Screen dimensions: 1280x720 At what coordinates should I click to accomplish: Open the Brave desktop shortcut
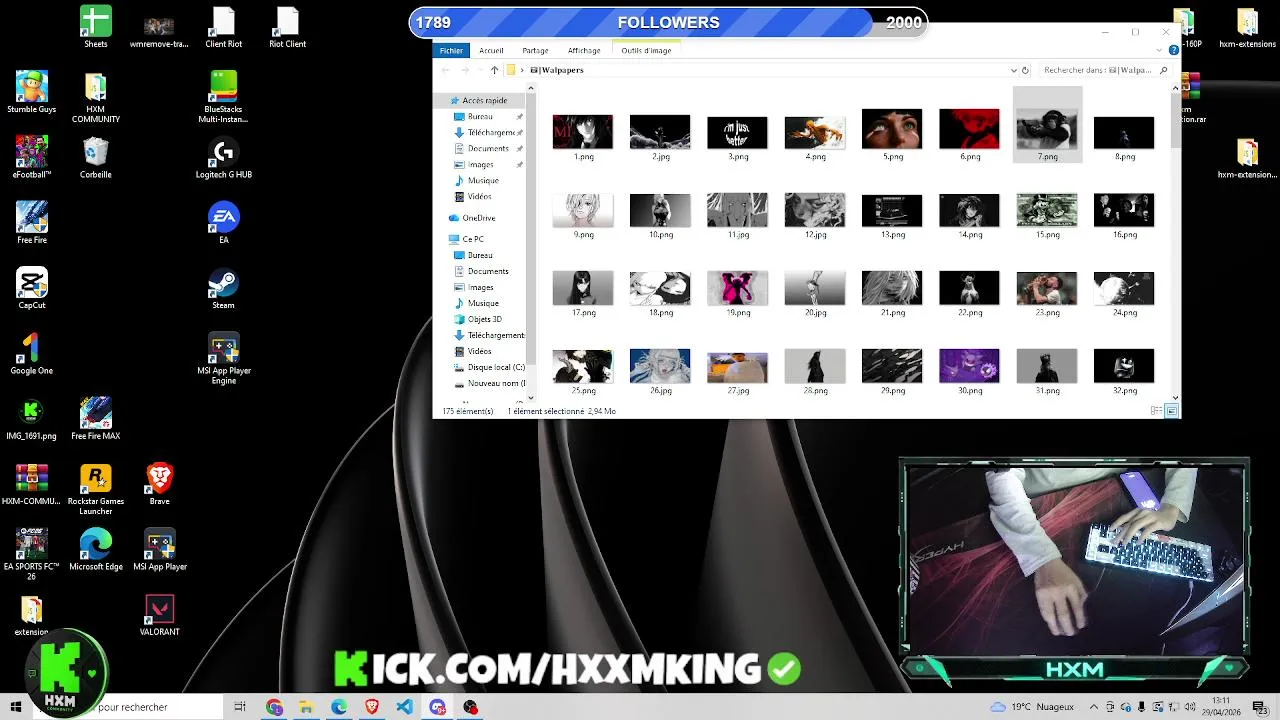160,484
